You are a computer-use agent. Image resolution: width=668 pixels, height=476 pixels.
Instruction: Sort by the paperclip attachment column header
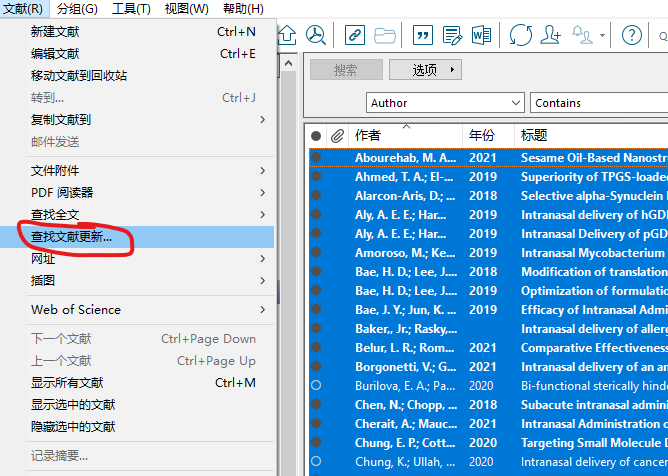click(x=337, y=136)
